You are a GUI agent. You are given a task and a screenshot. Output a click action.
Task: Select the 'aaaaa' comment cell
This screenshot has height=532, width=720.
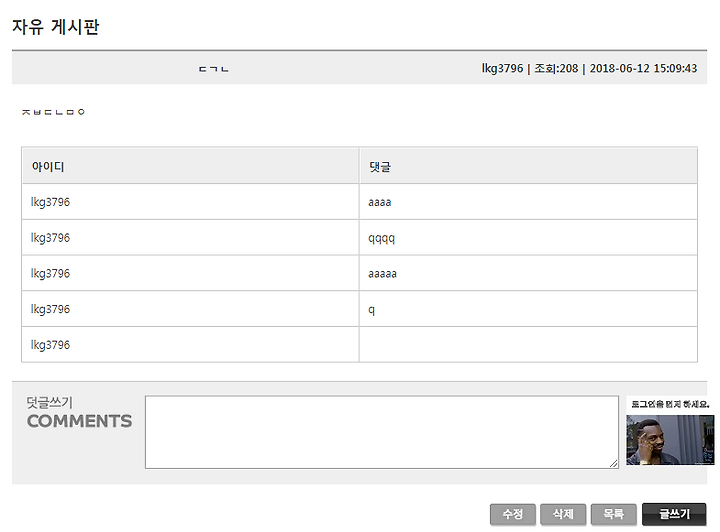529,274
